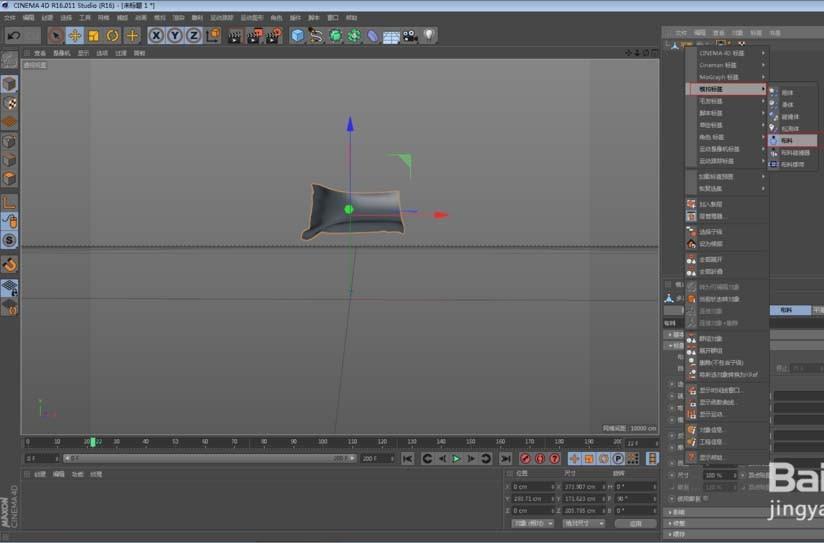Click the Light bulb icon in toolbar
Image resolution: width=824 pixels, height=543 pixels.
pyautogui.click(x=428, y=36)
